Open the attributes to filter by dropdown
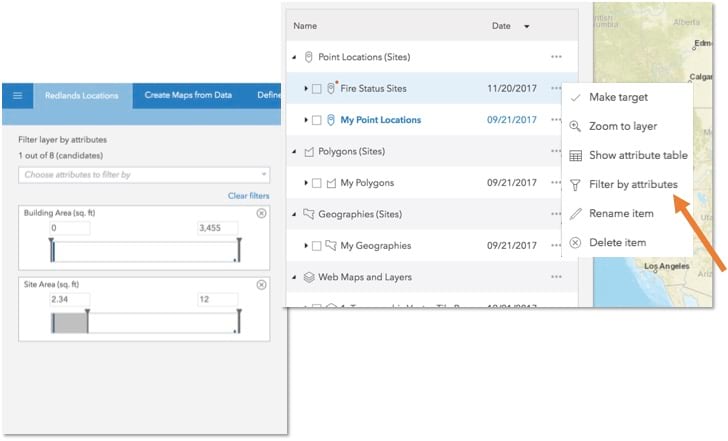 coord(144,175)
